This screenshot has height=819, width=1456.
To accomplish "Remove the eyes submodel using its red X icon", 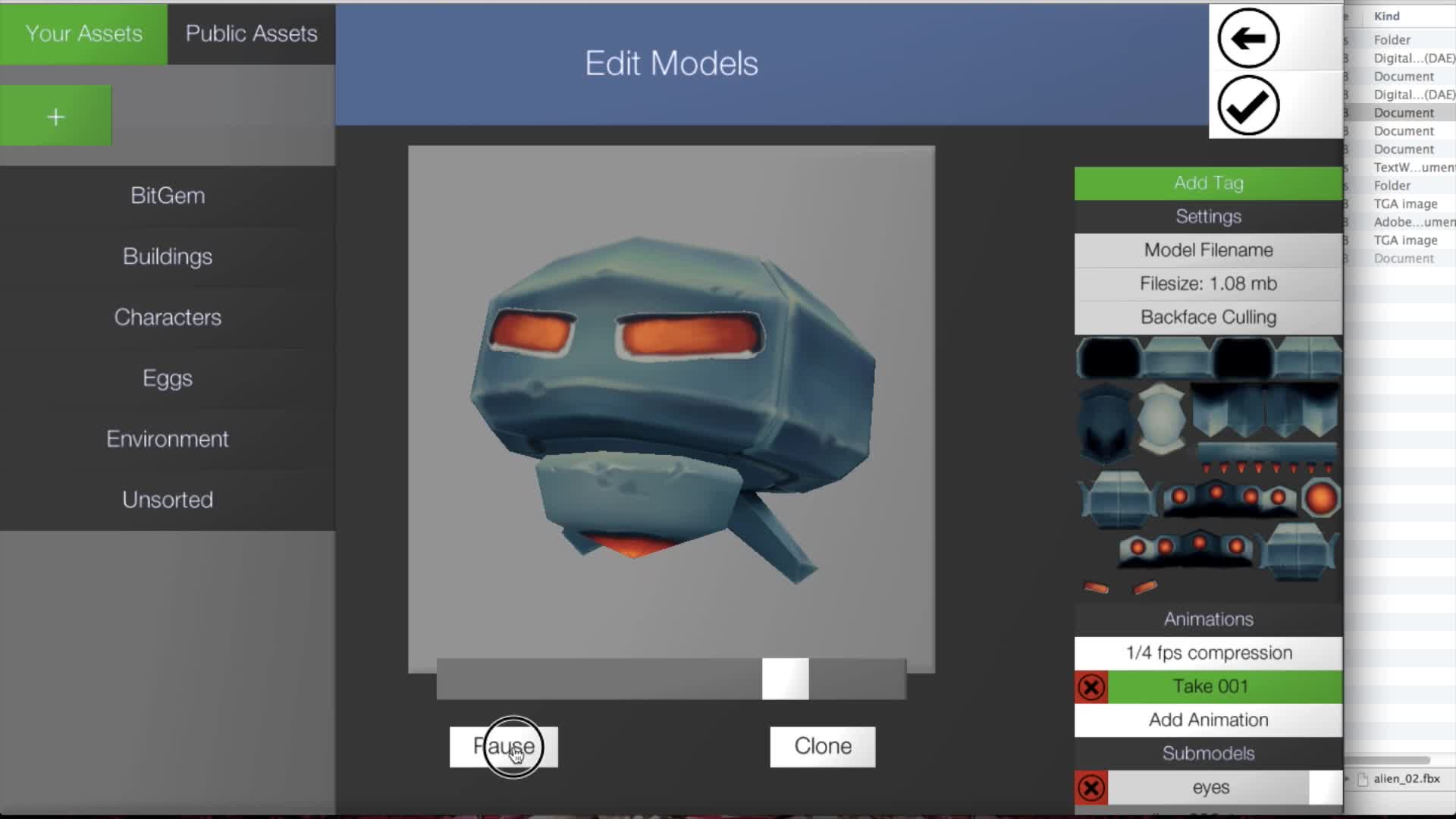I will coord(1091,787).
